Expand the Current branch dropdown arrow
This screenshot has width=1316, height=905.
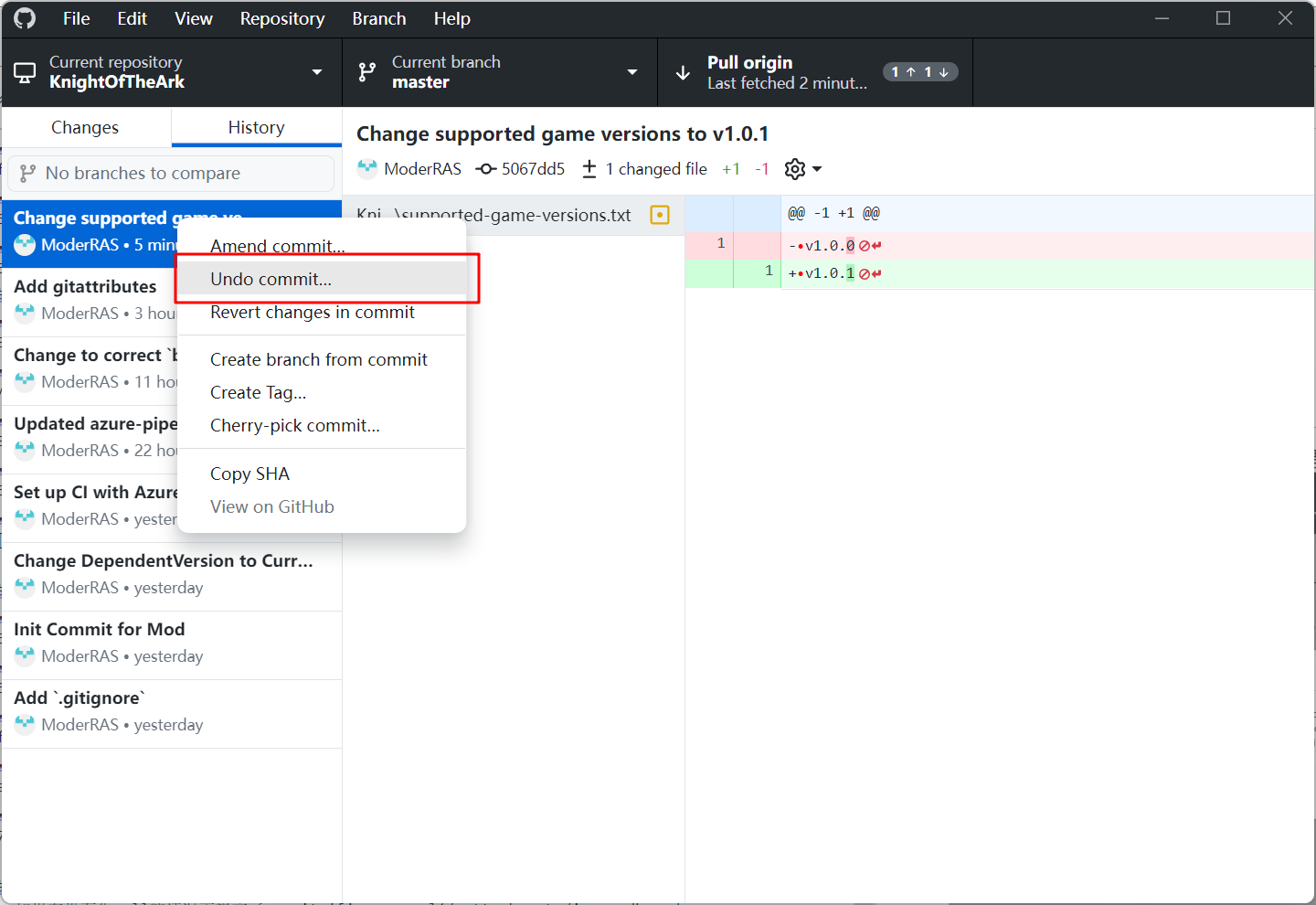pyautogui.click(x=631, y=72)
